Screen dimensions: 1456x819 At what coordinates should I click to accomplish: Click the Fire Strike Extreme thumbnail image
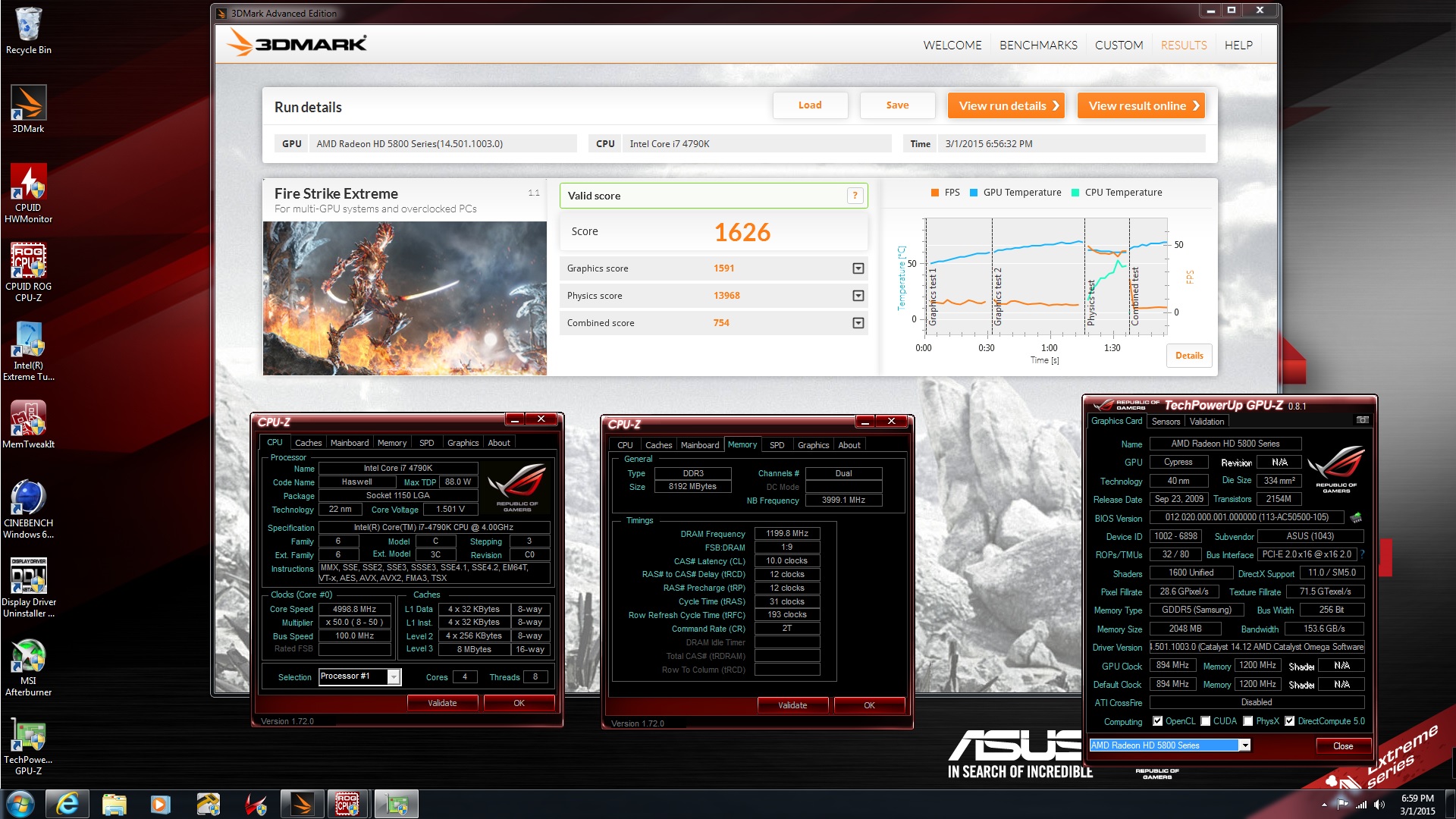pos(405,298)
